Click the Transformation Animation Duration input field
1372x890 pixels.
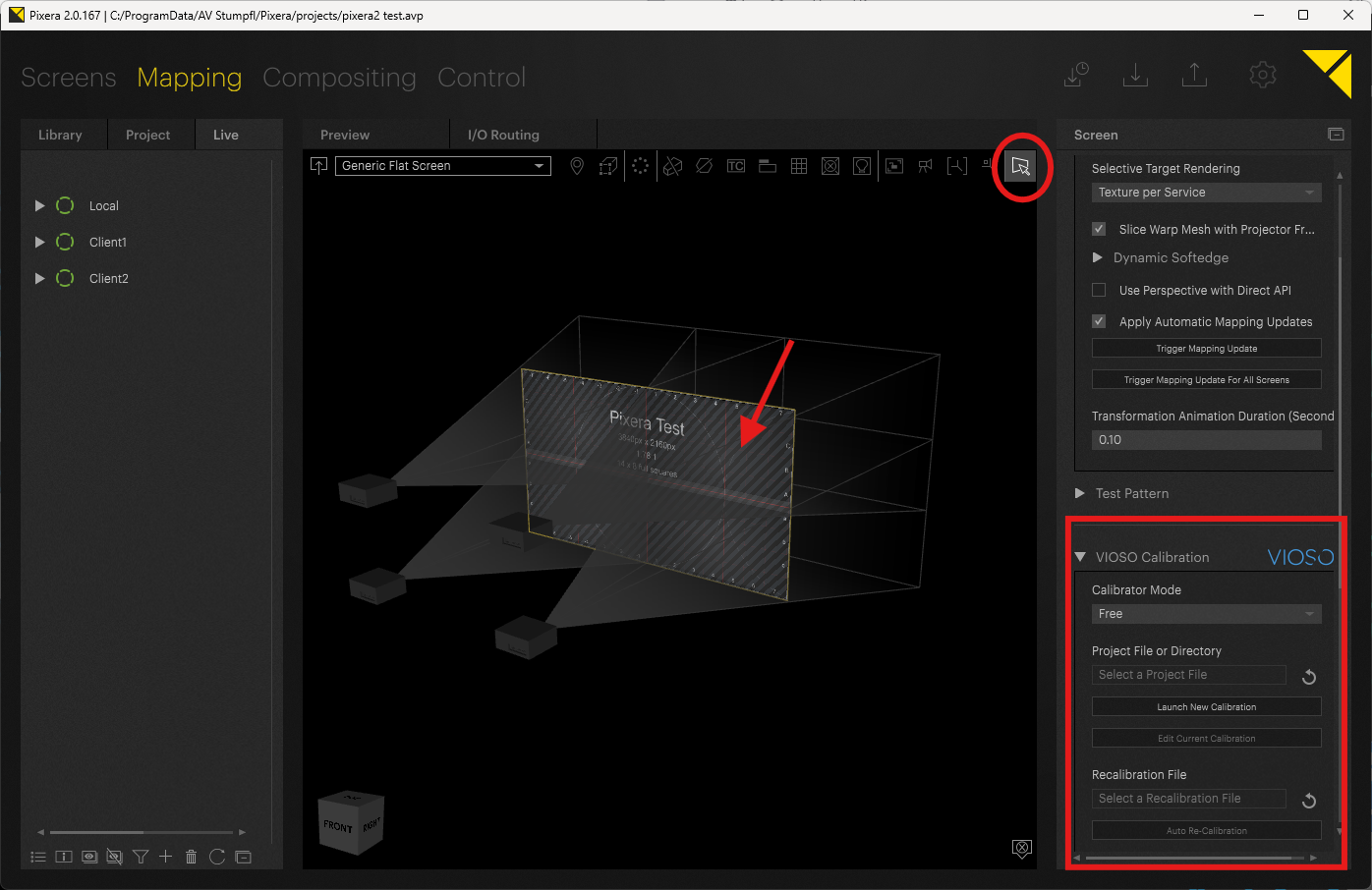pyautogui.click(x=1206, y=440)
